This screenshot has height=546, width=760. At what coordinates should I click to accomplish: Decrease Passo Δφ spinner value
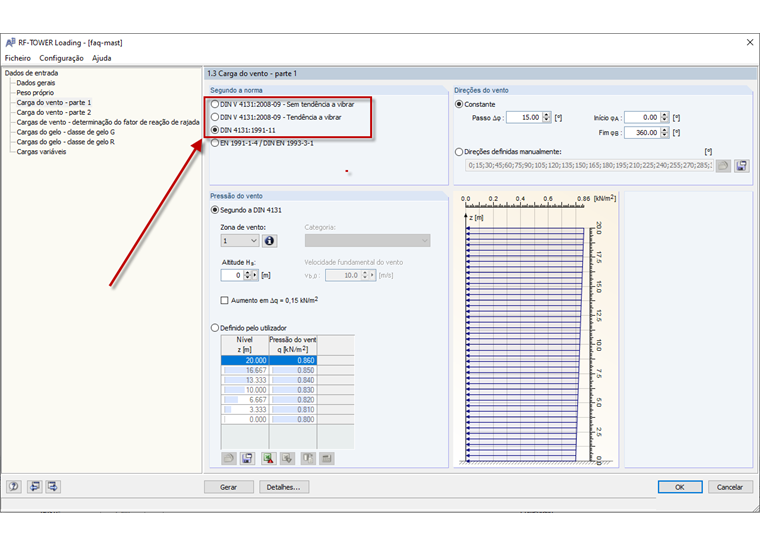(547, 120)
